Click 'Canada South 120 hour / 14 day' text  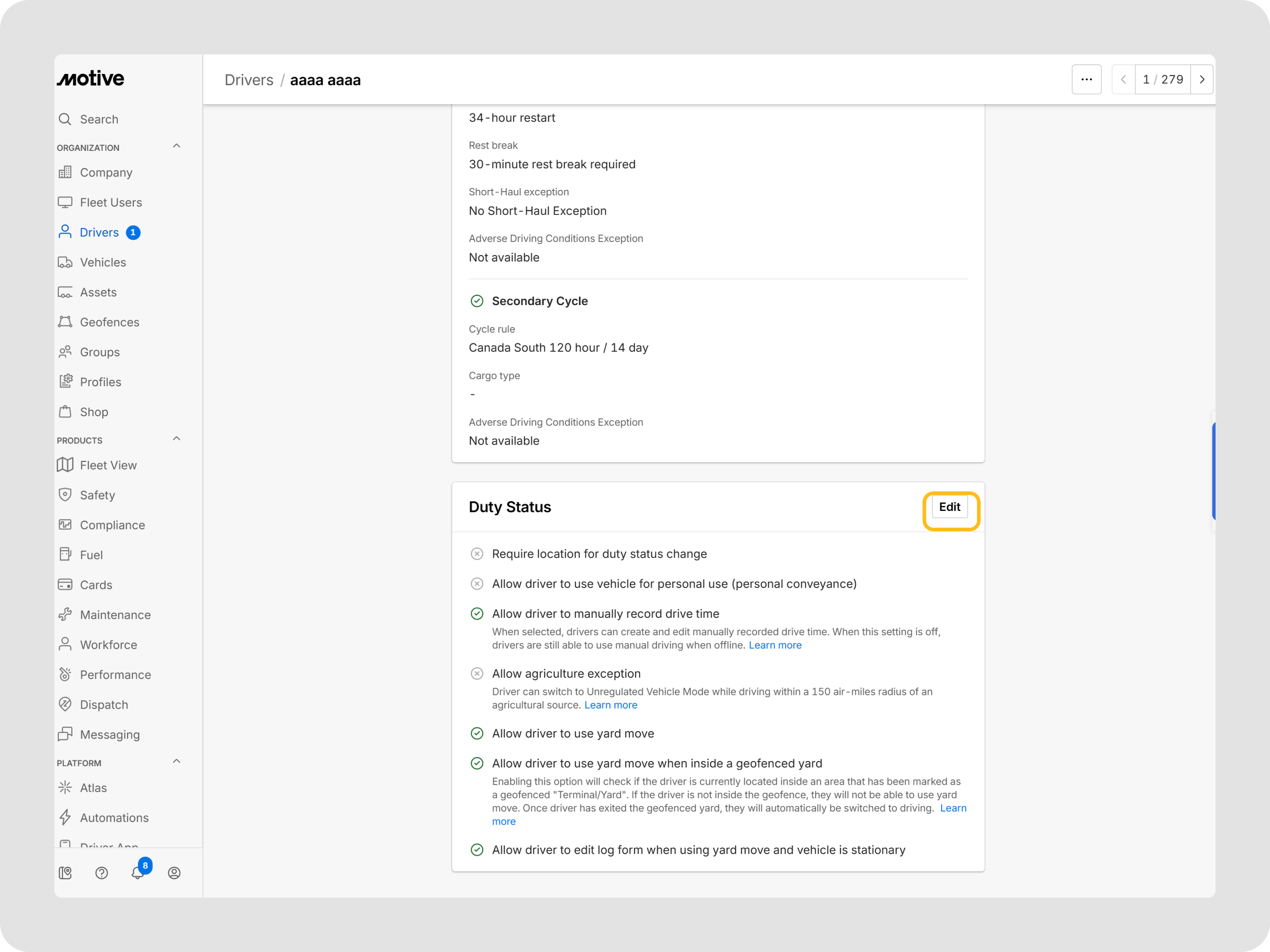[x=558, y=348]
